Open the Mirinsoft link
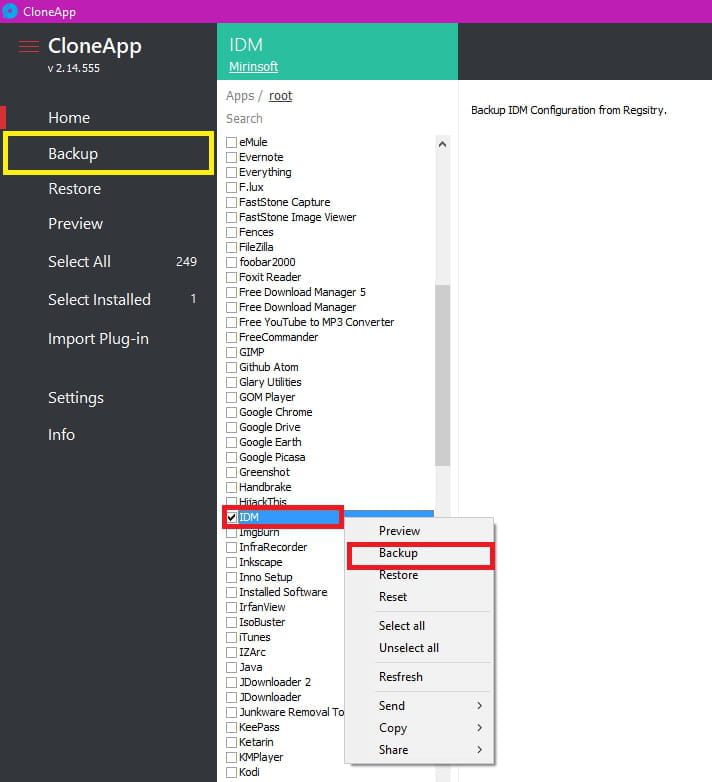 pyautogui.click(x=253, y=66)
